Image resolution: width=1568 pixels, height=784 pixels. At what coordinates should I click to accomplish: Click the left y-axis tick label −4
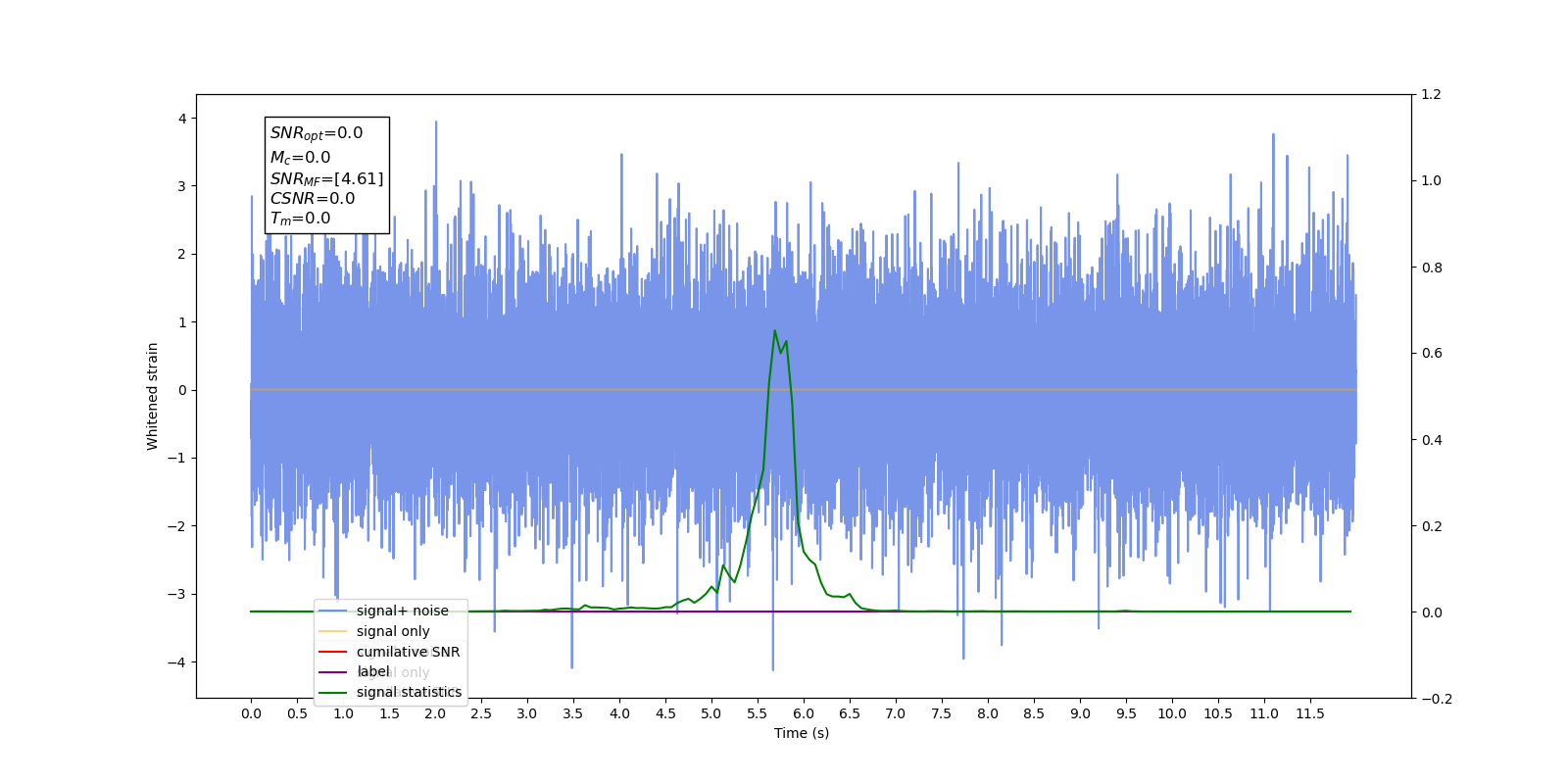click(x=177, y=662)
